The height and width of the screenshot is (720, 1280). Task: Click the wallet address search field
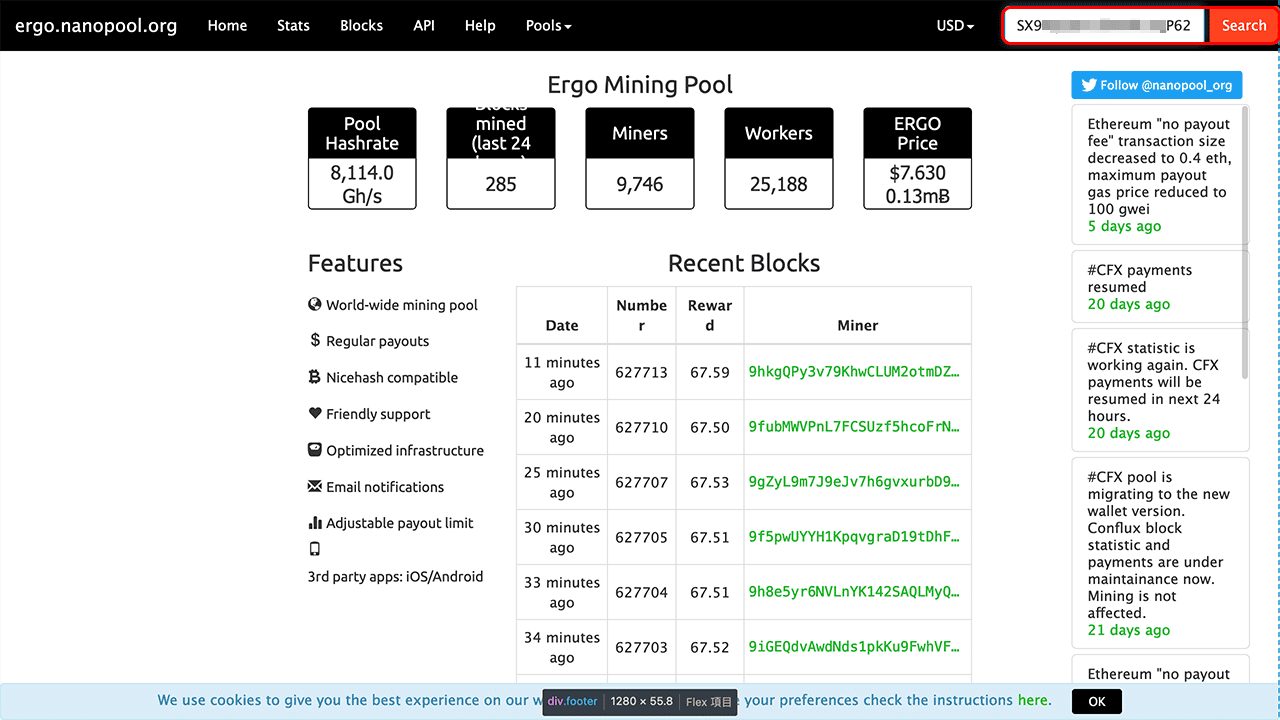[1105, 26]
